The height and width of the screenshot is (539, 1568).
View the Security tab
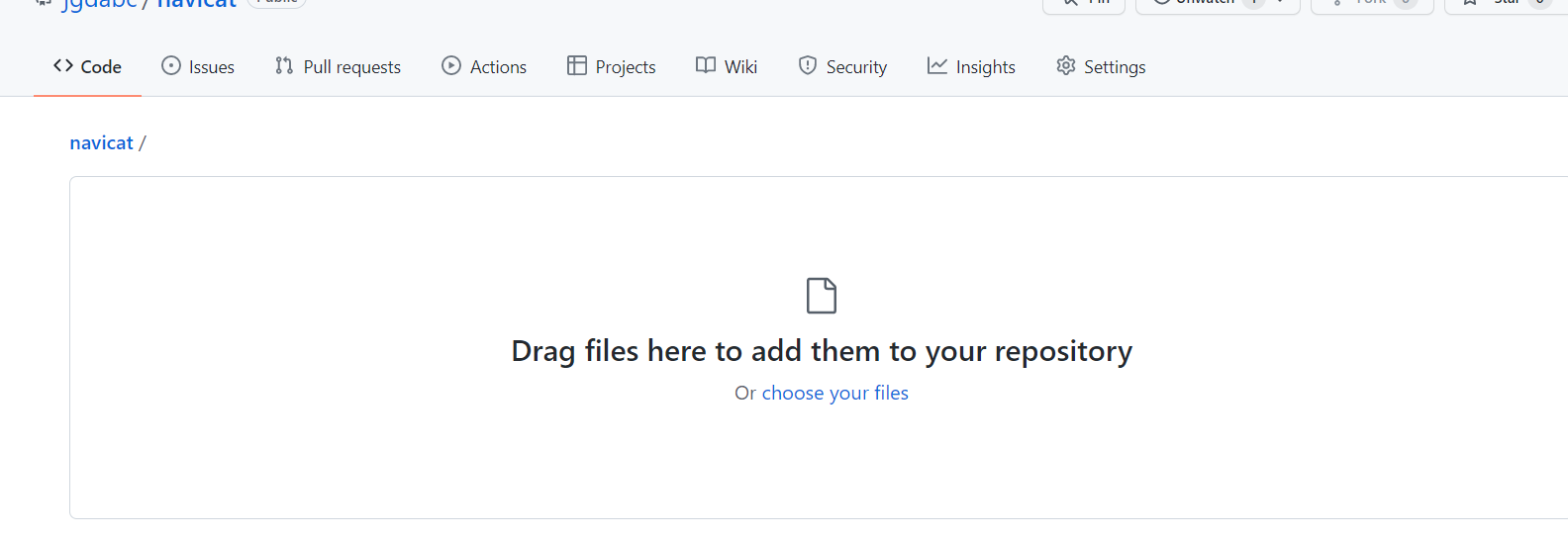(x=842, y=66)
